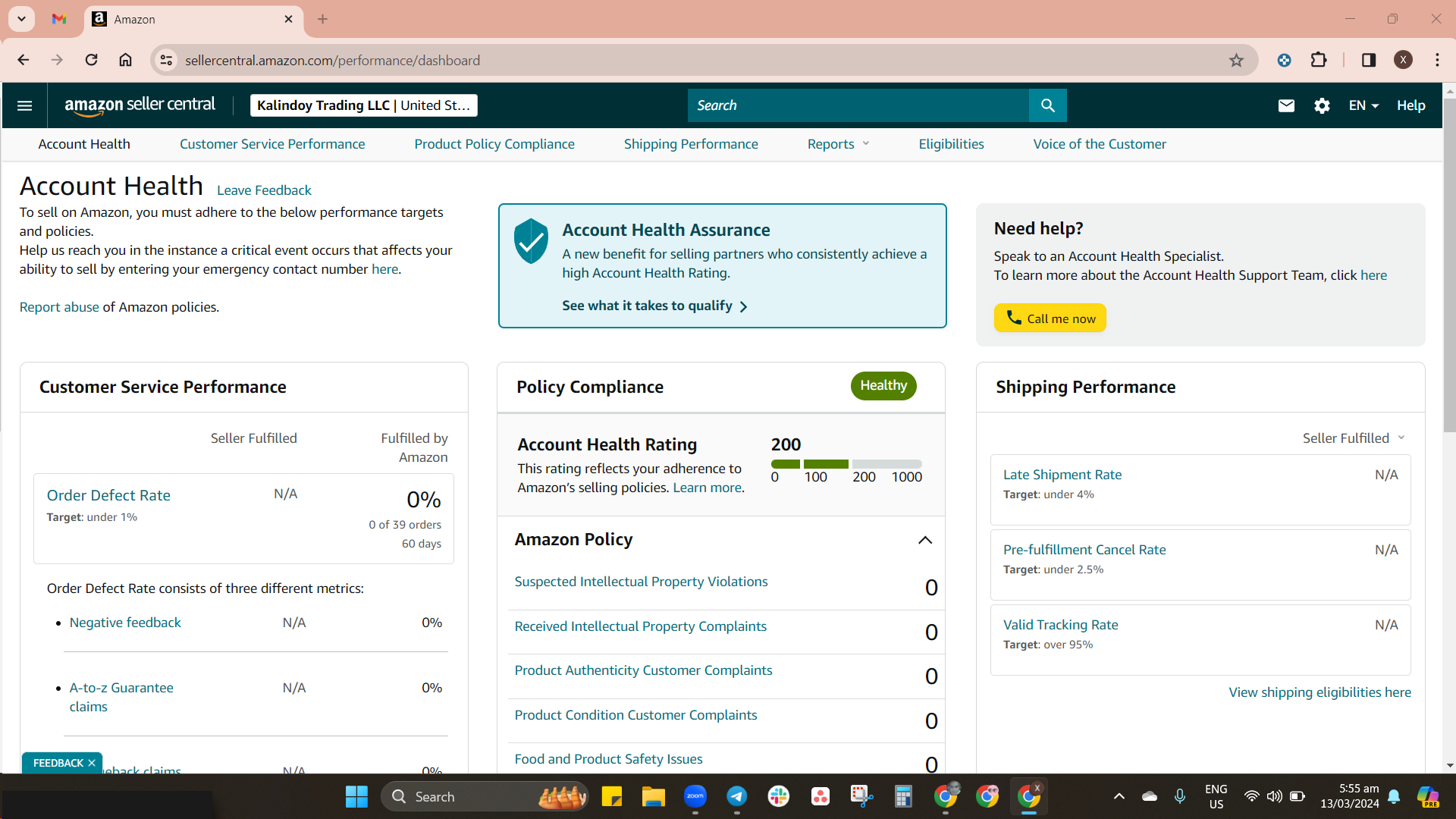Click View shipping eligibilities here
1456x819 pixels.
[x=1319, y=692]
